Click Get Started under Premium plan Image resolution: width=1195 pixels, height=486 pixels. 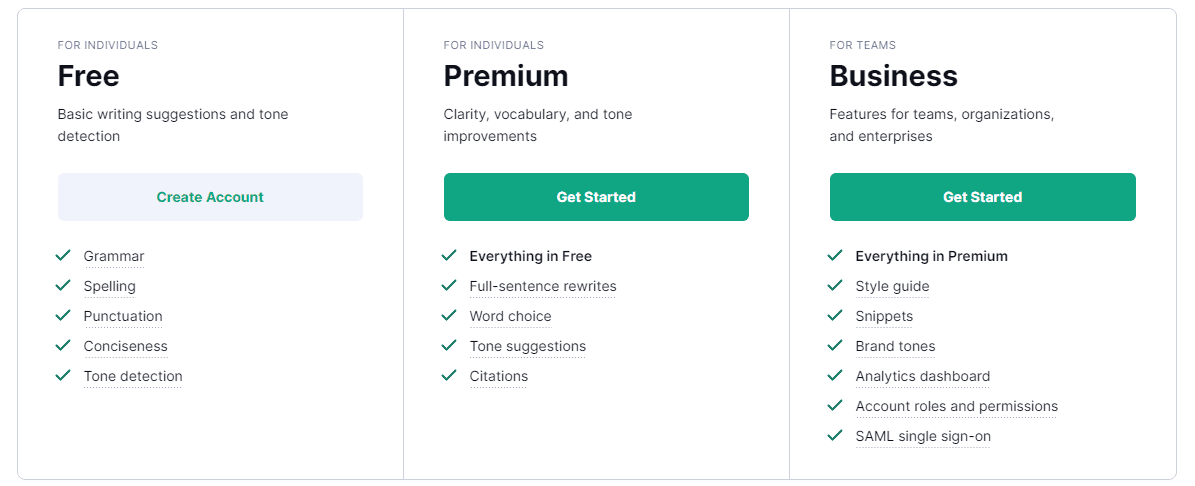click(x=596, y=197)
